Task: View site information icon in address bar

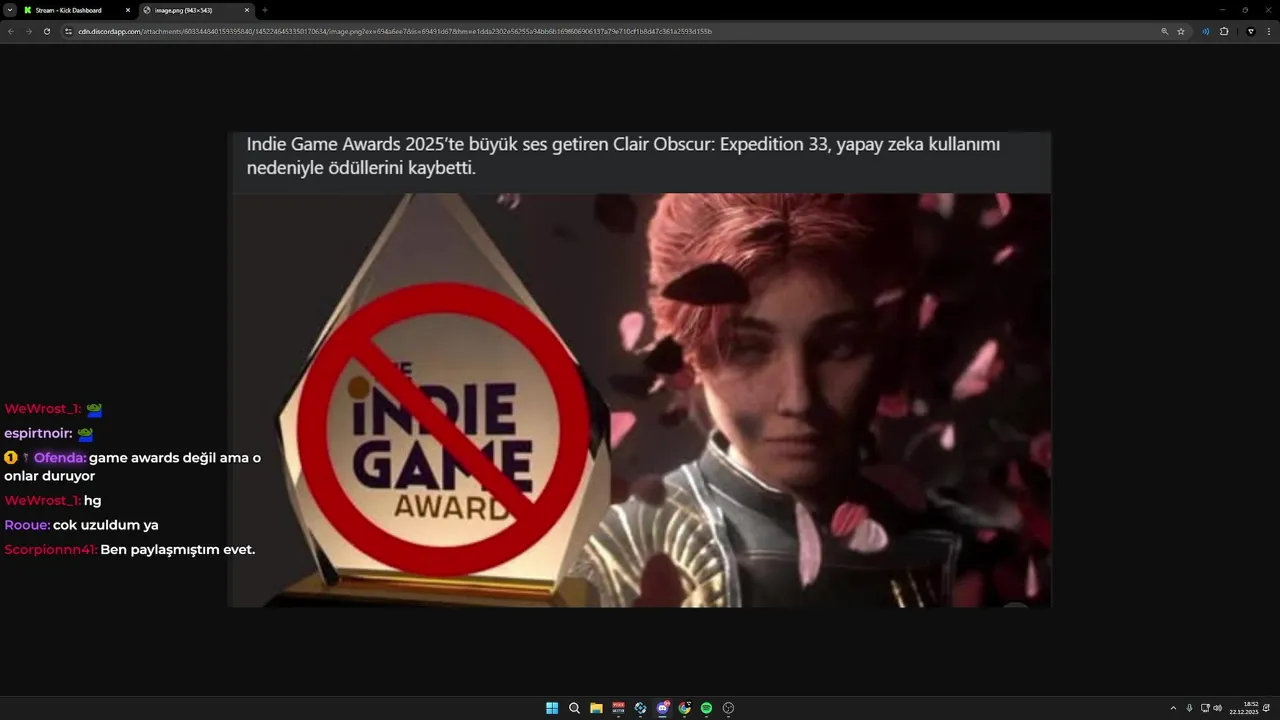Action: 69,31
